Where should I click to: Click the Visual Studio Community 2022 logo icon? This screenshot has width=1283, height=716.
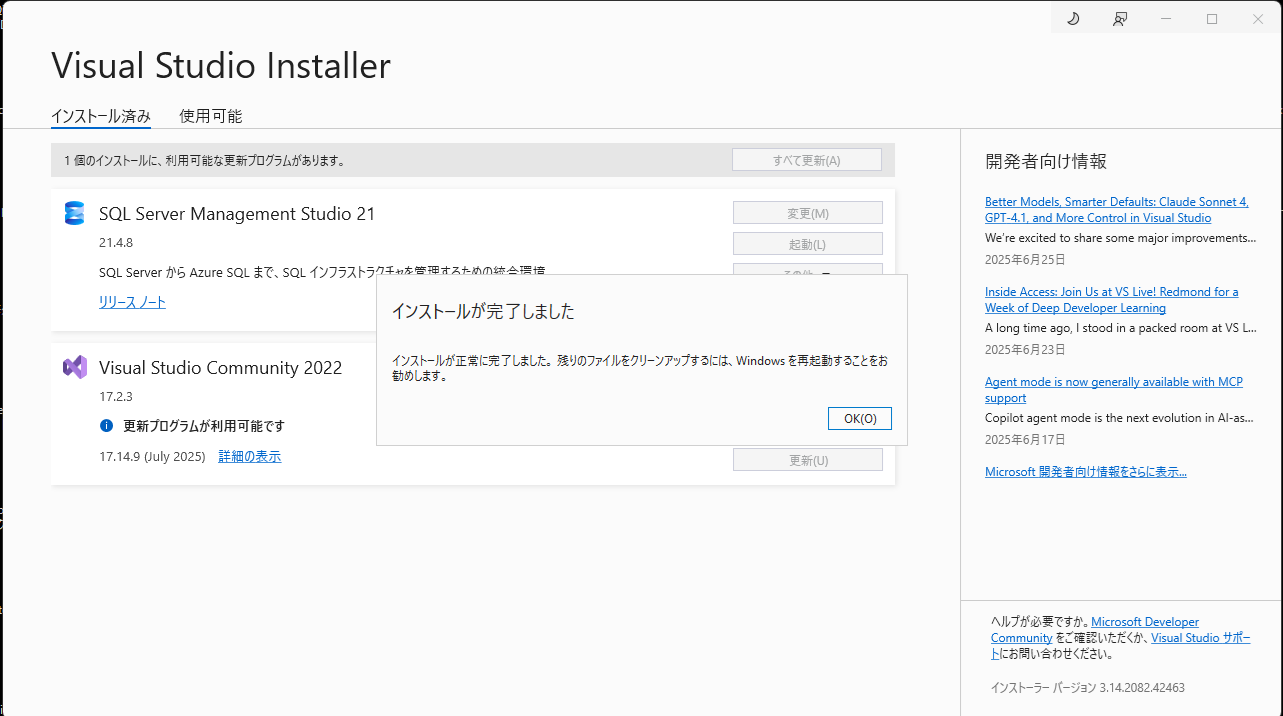click(x=74, y=368)
